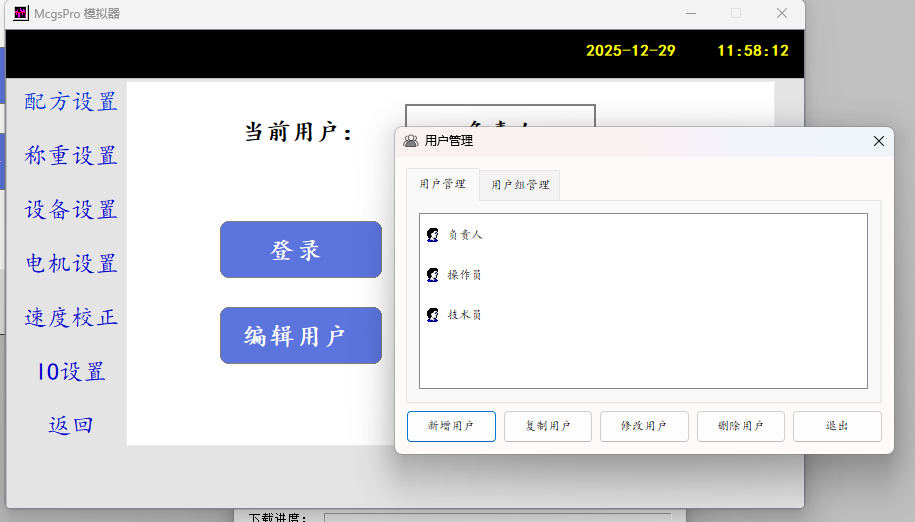Click the McgsPro app icon in title bar
The width and height of the screenshot is (915, 522).
tap(21, 13)
